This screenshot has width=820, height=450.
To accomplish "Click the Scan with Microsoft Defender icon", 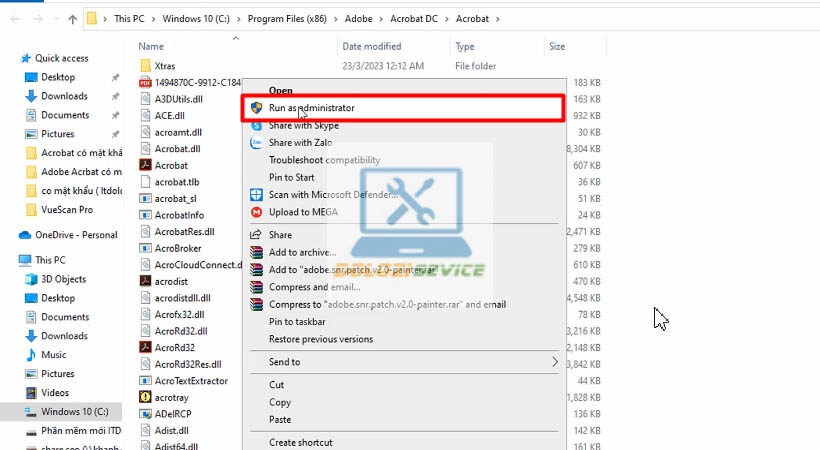I will pyautogui.click(x=256, y=195).
